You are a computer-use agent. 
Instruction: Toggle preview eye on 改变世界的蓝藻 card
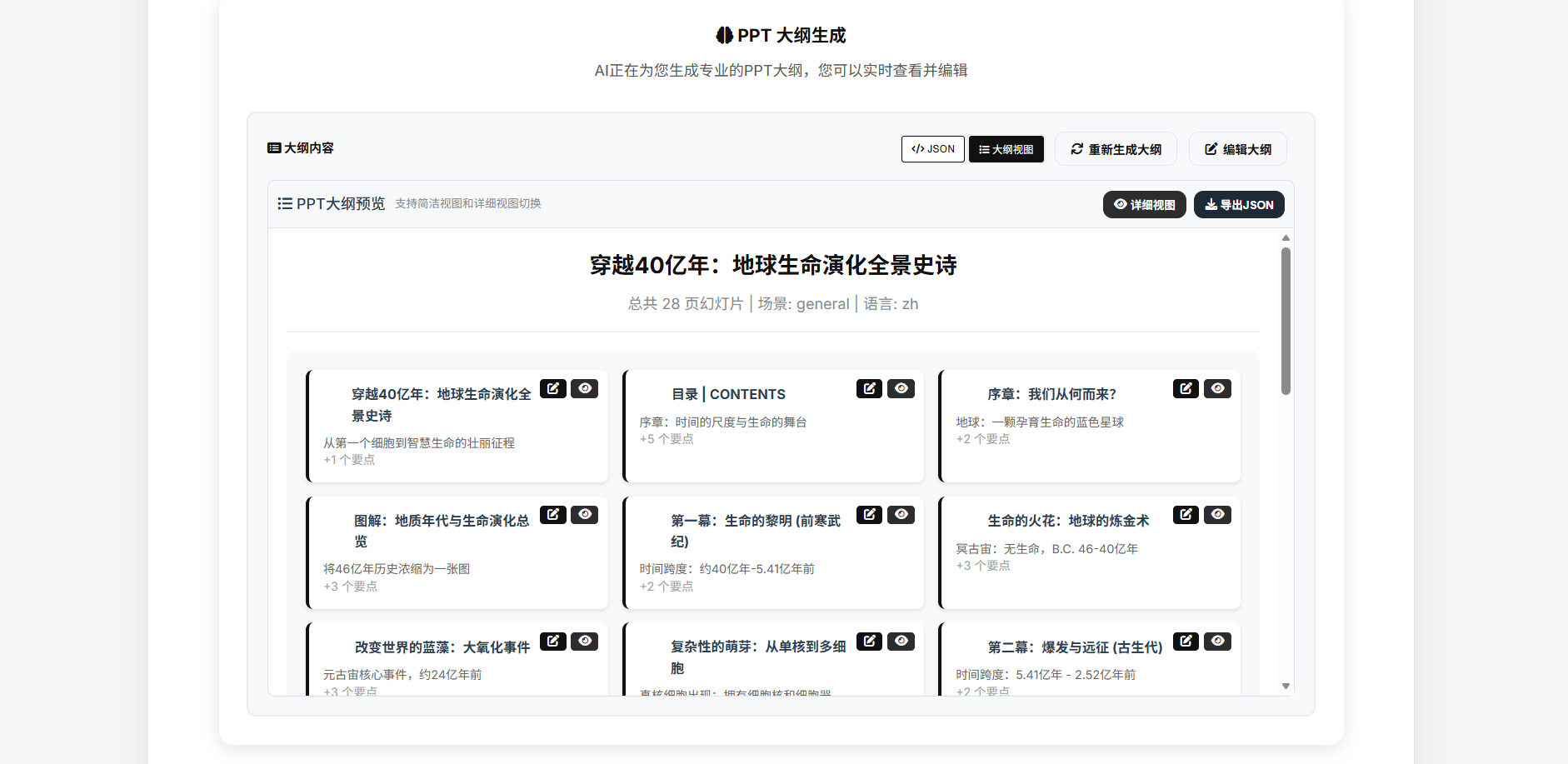(x=586, y=642)
